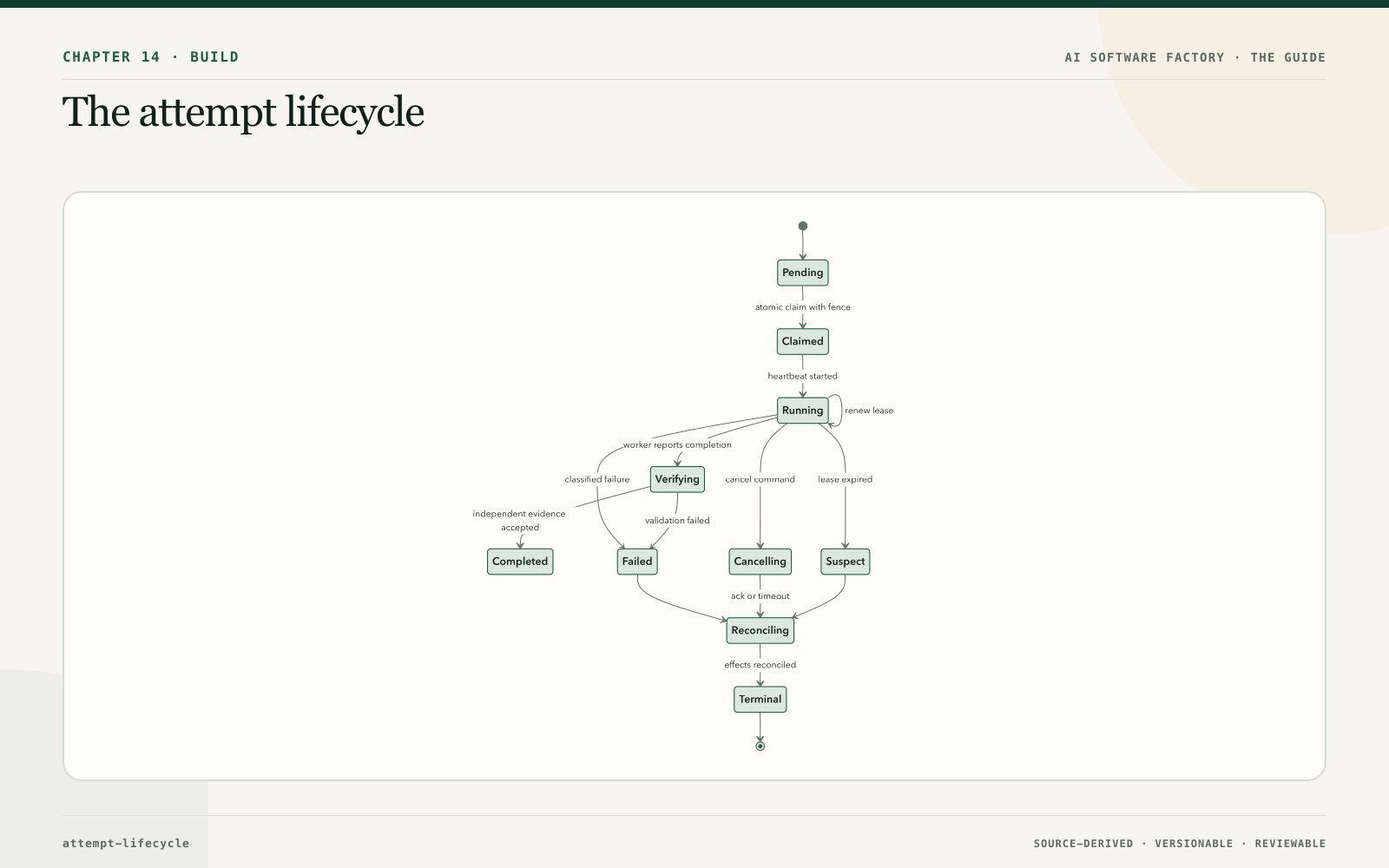The height and width of the screenshot is (868, 1389).
Task: Click the Cancelling state node
Action: click(x=760, y=562)
